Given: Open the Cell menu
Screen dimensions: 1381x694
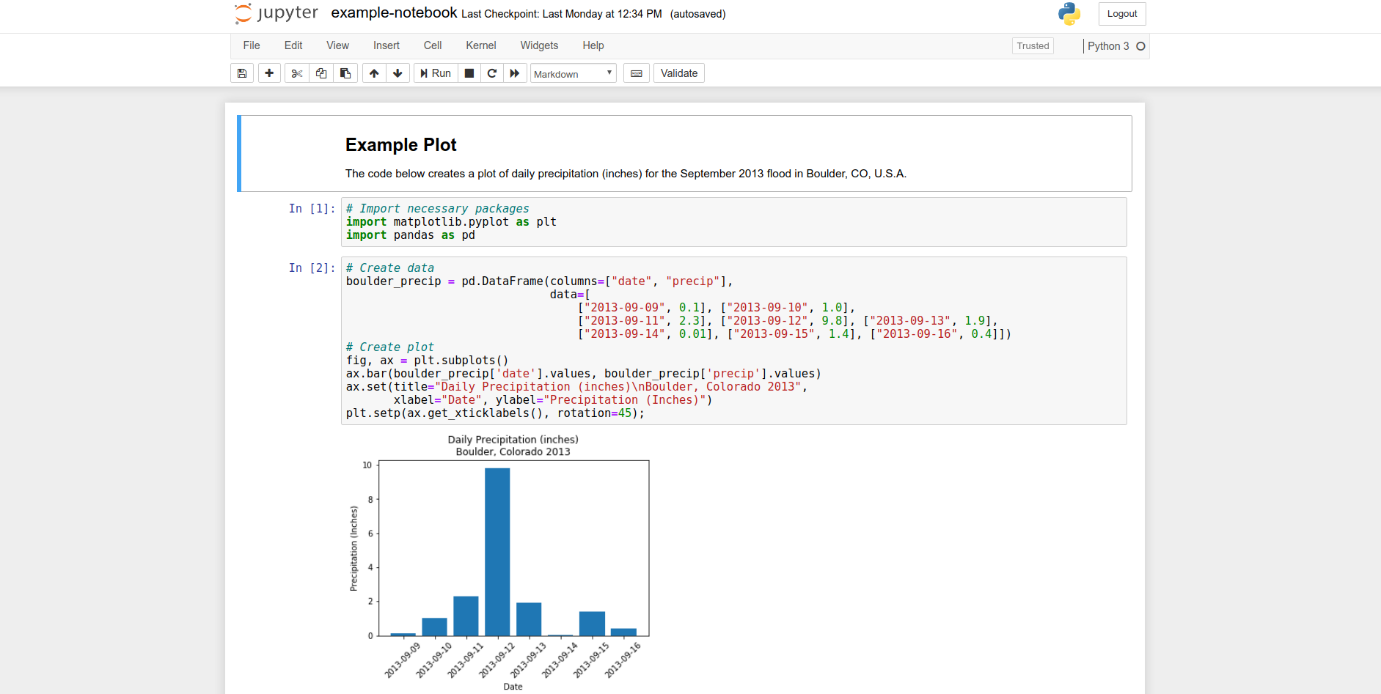Looking at the screenshot, I should pyautogui.click(x=433, y=45).
